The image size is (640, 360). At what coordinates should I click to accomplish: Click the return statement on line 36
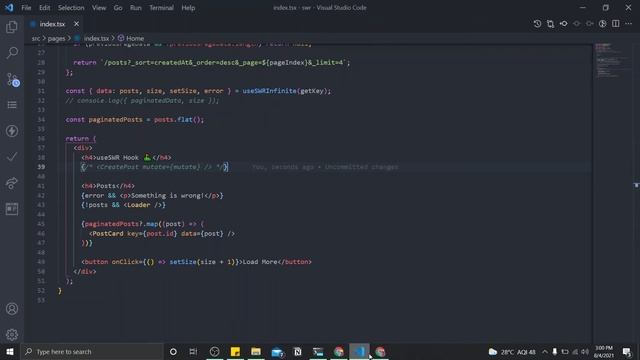pos(77,138)
